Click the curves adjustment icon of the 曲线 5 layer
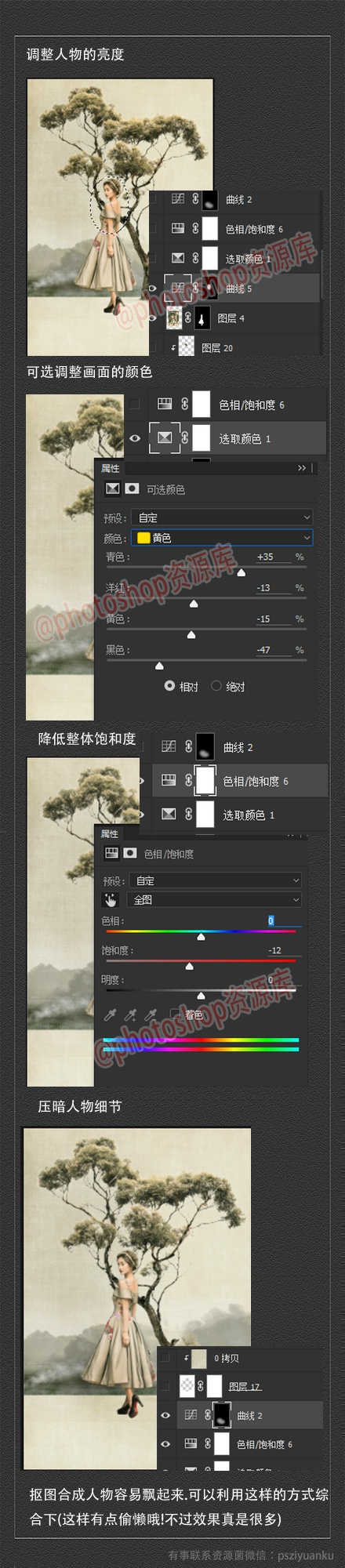Image resolution: width=345 pixels, height=1568 pixels. pos(178,288)
